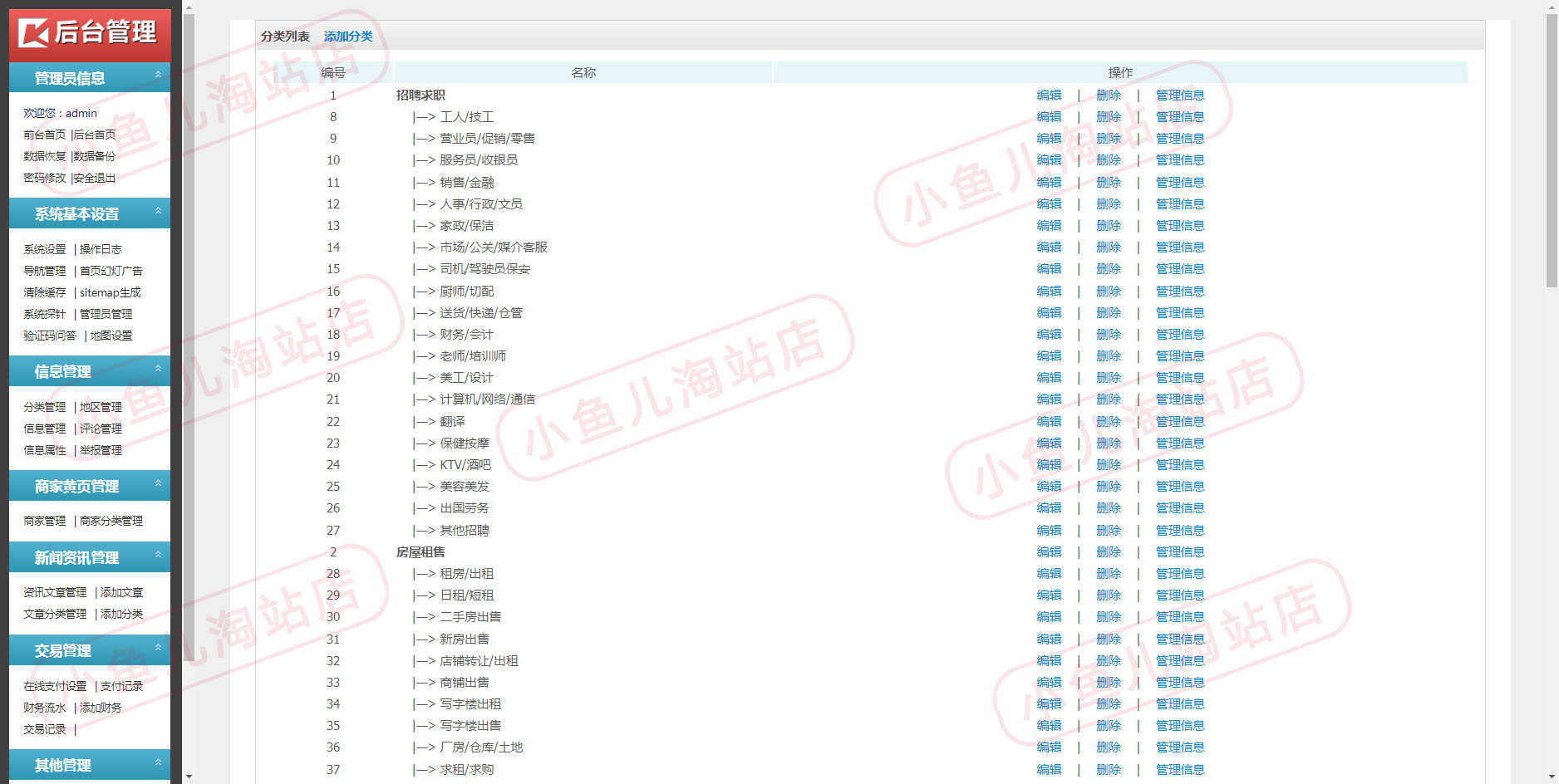Open 导航管理 menu item

(44, 271)
